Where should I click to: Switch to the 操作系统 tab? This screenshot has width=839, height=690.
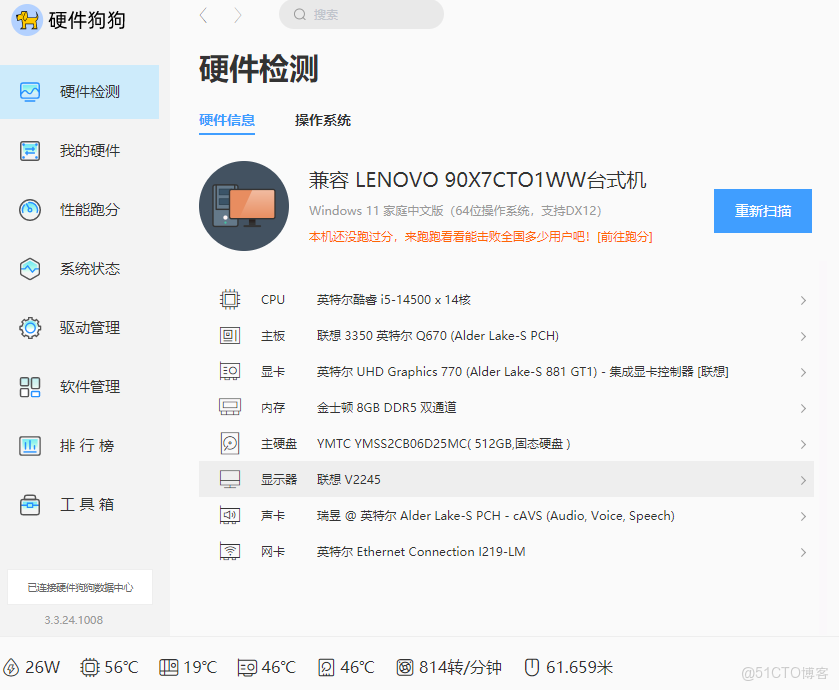(x=322, y=120)
